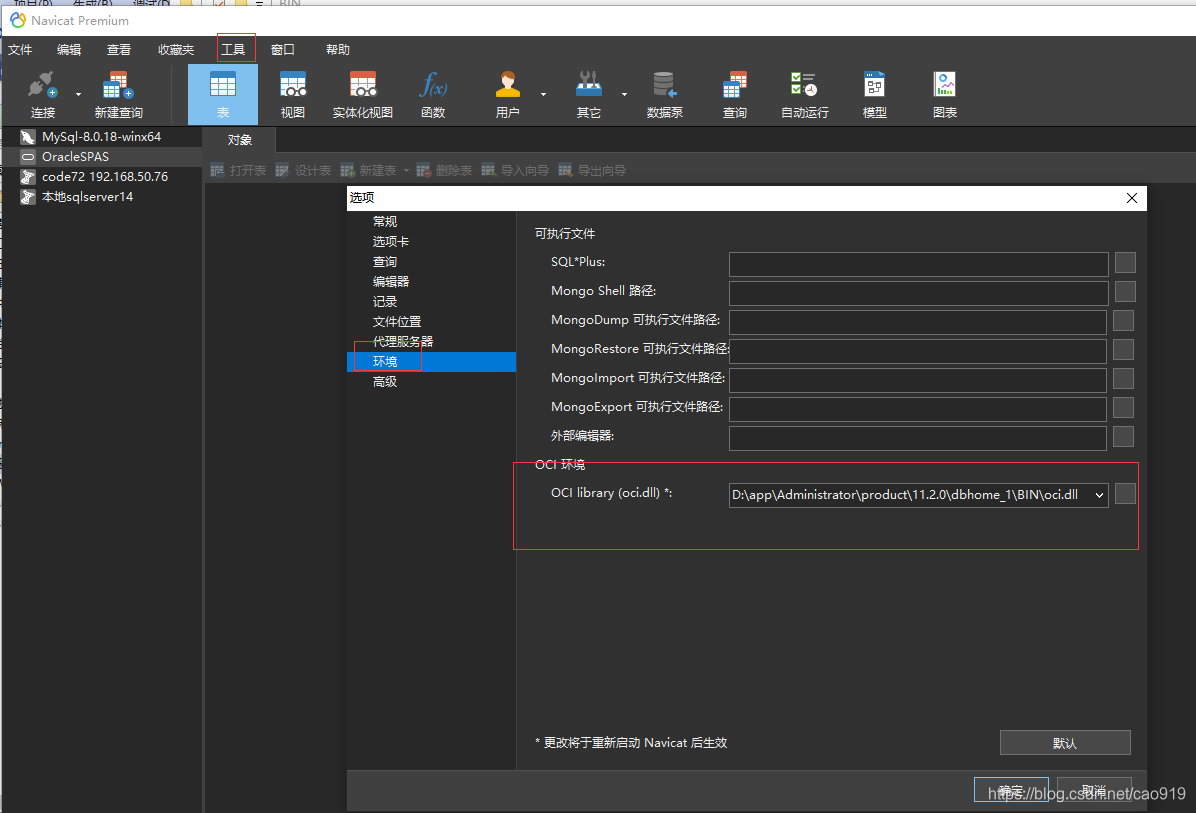Select the code72 192.168.50.76 connection
Screen dimensions: 1196x813
101,176
